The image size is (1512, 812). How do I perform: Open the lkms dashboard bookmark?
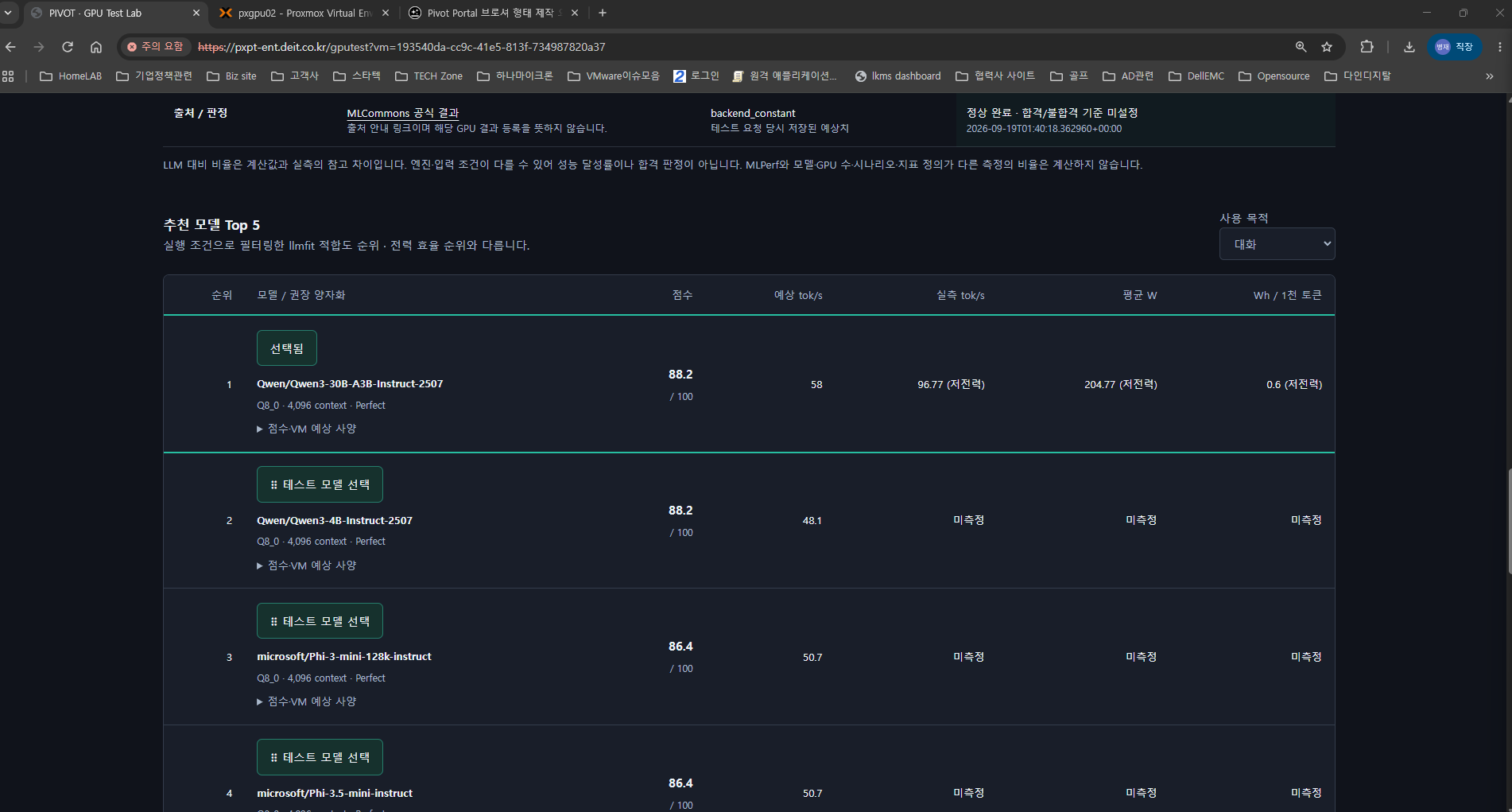coord(898,76)
